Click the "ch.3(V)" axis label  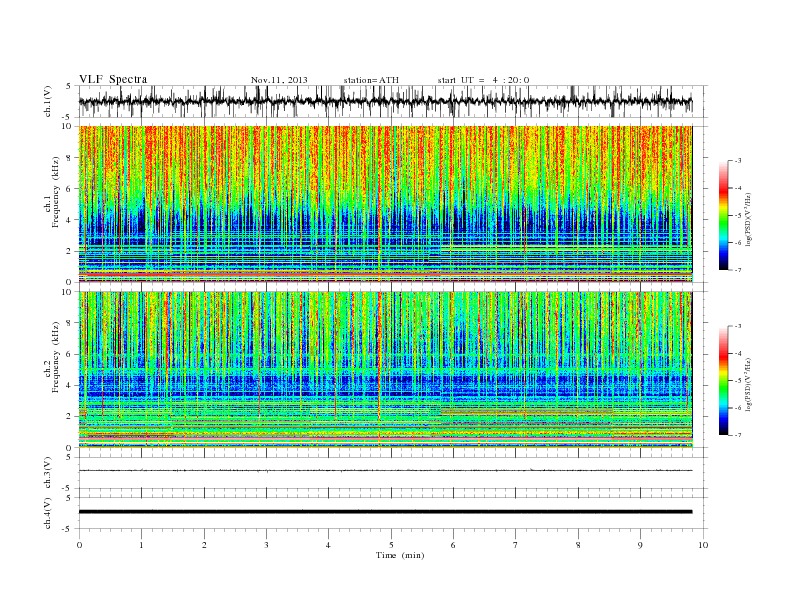(47, 473)
